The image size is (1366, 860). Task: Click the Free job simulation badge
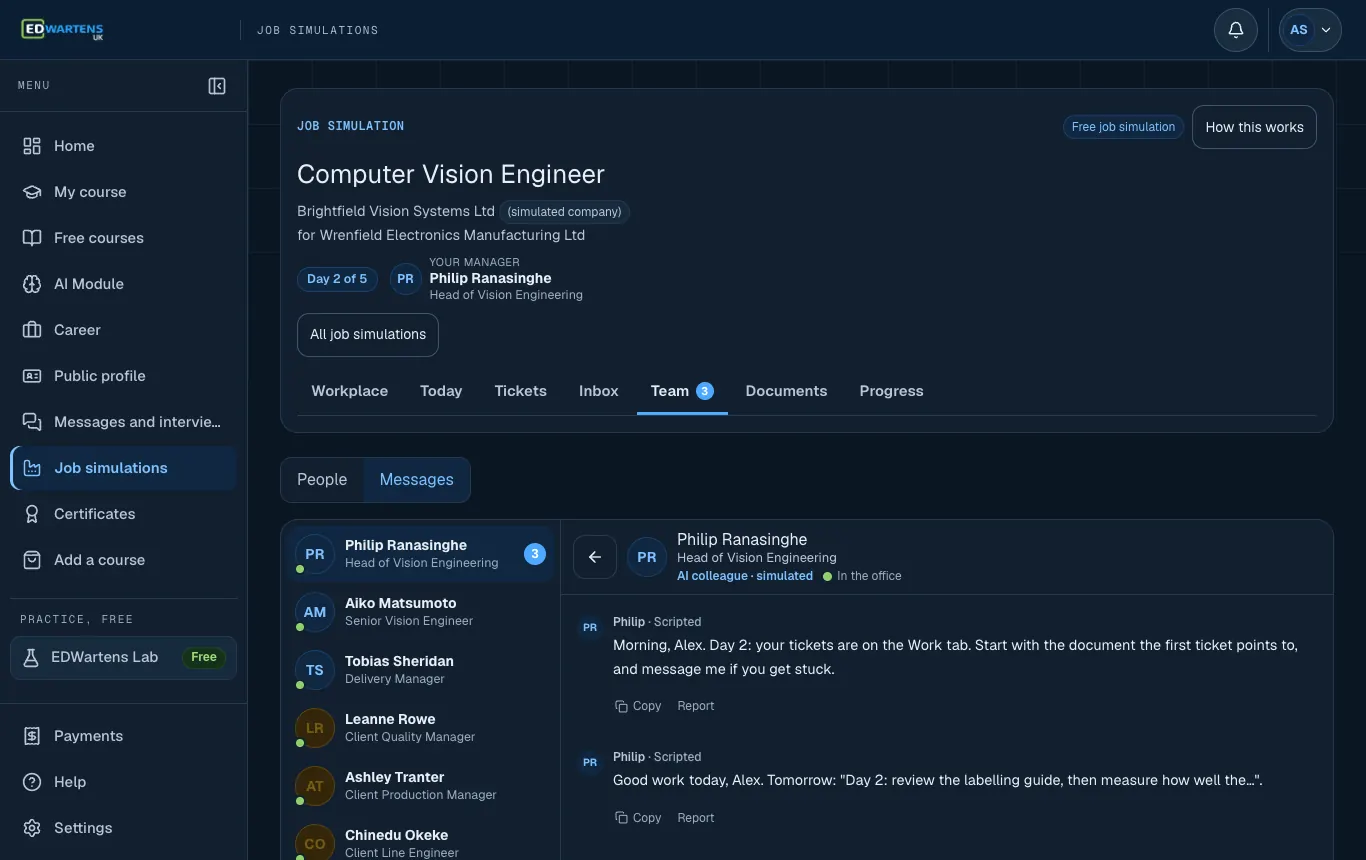[1123, 127]
